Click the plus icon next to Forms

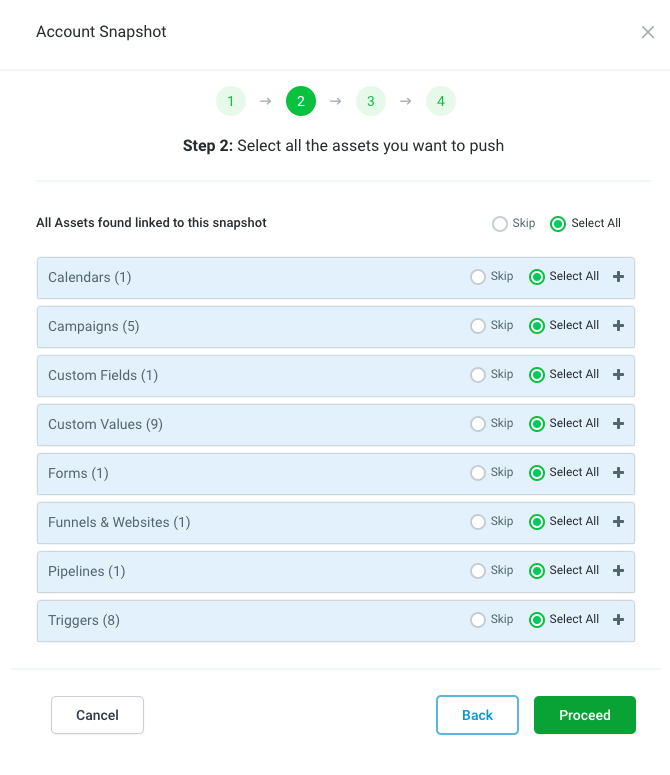click(x=618, y=473)
